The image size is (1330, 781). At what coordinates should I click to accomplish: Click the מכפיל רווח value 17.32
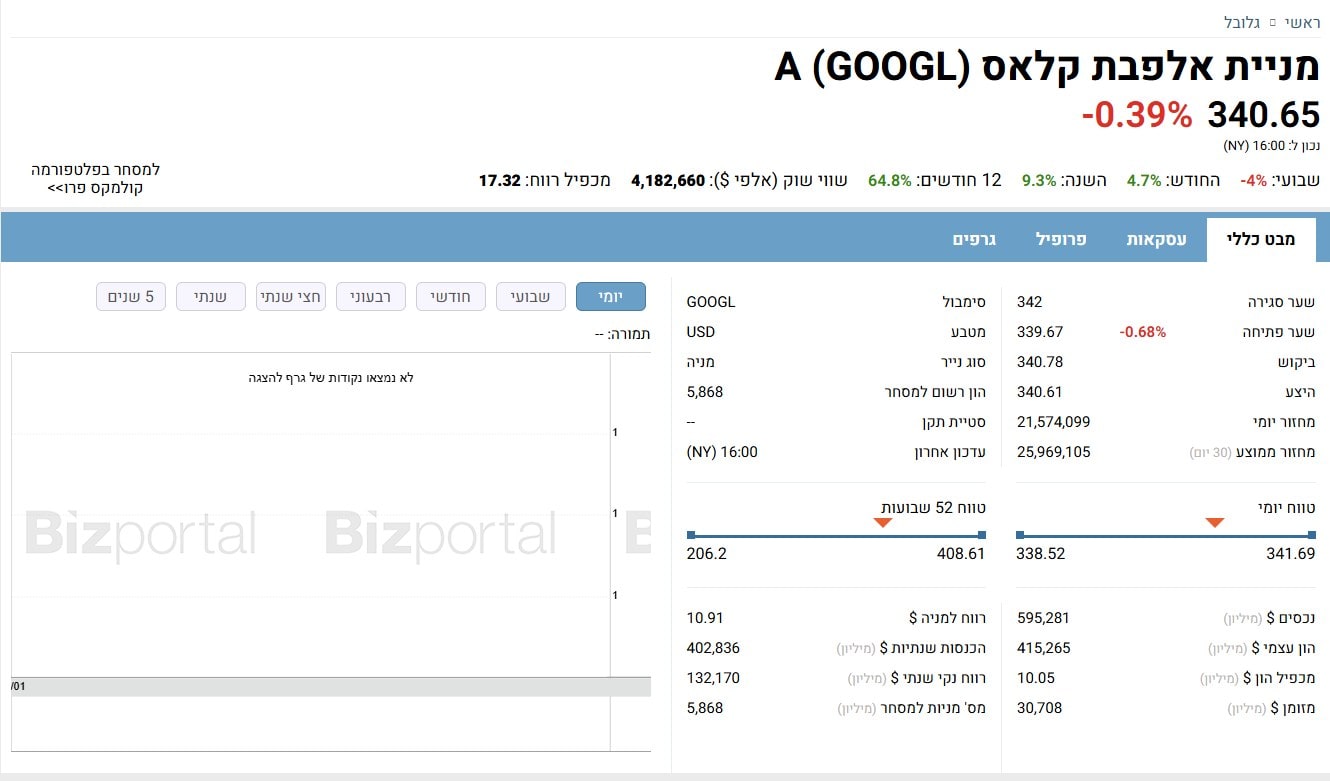500,181
